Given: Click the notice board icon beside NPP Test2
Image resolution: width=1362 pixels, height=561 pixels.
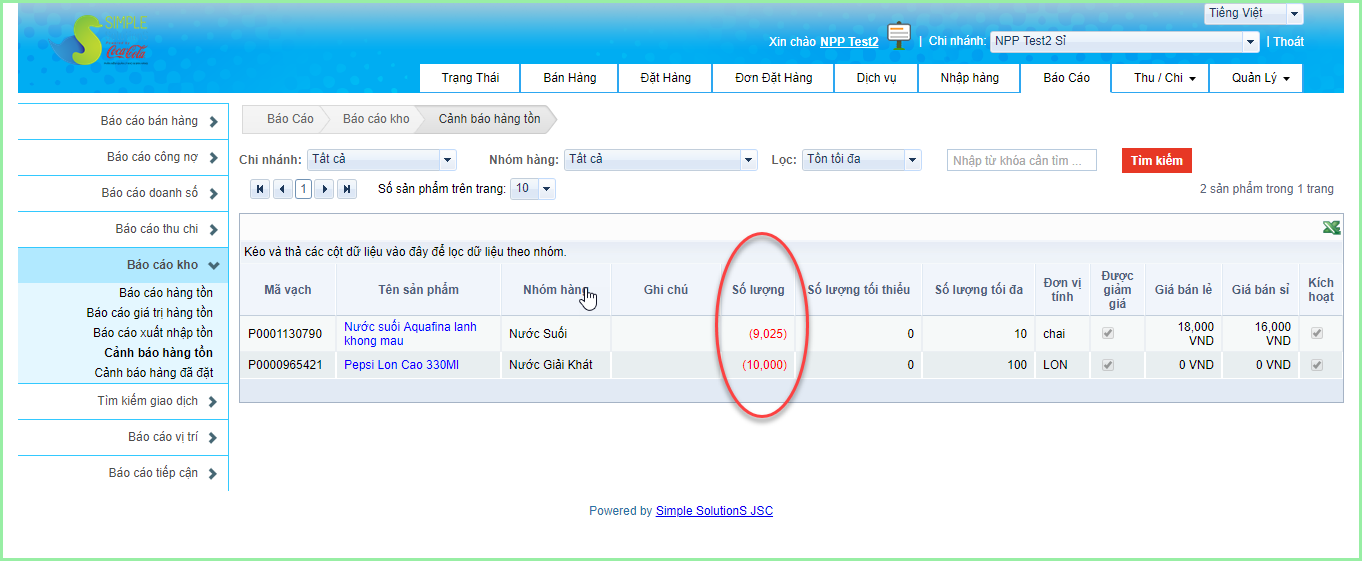Looking at the screenshot, I should [899, 36].
